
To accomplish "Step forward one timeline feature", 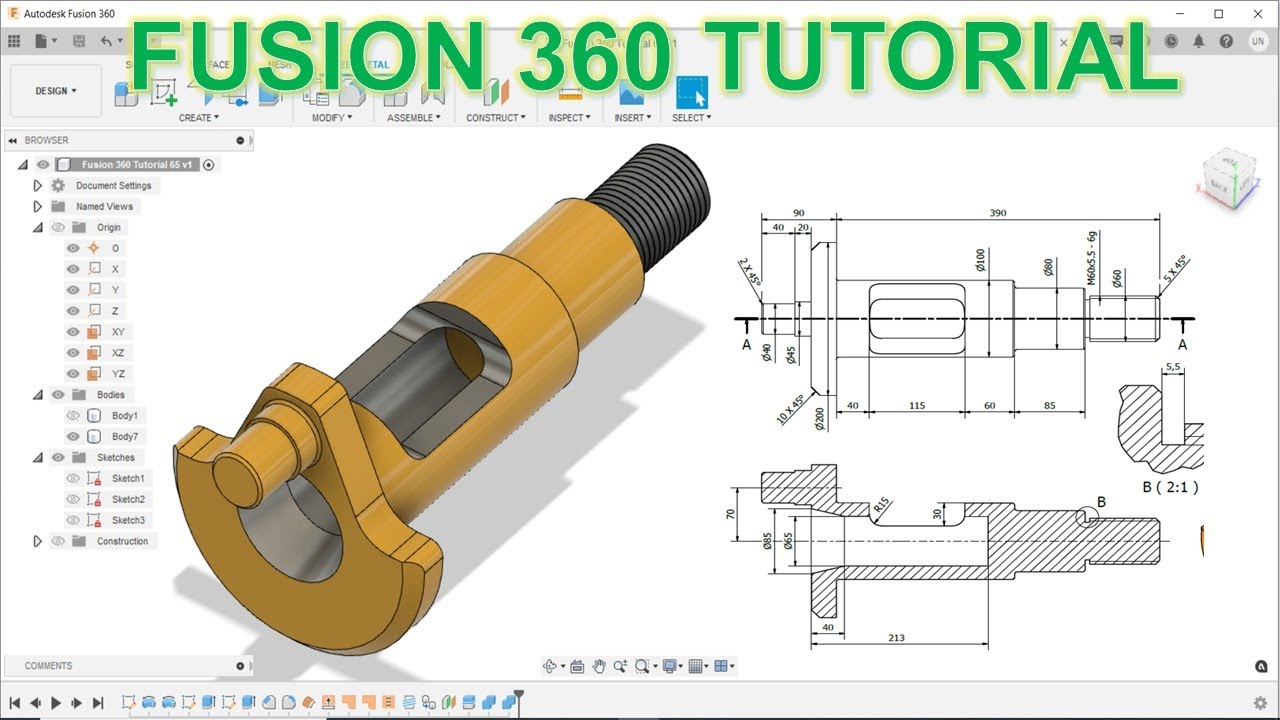I will [77, 703].
